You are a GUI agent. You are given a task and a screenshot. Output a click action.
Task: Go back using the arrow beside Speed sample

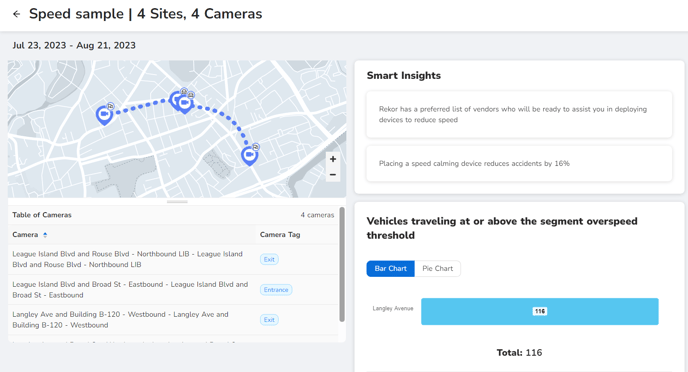tap(17, 14)
